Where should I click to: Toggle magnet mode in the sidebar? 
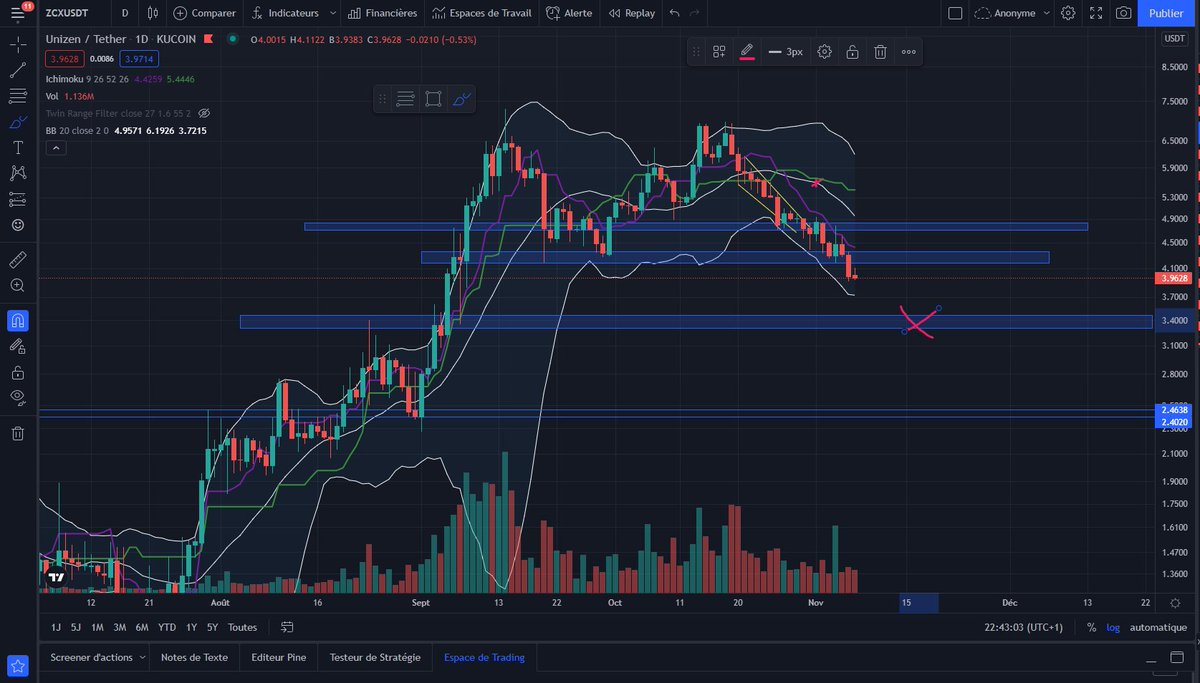click(x=18, y=320)
